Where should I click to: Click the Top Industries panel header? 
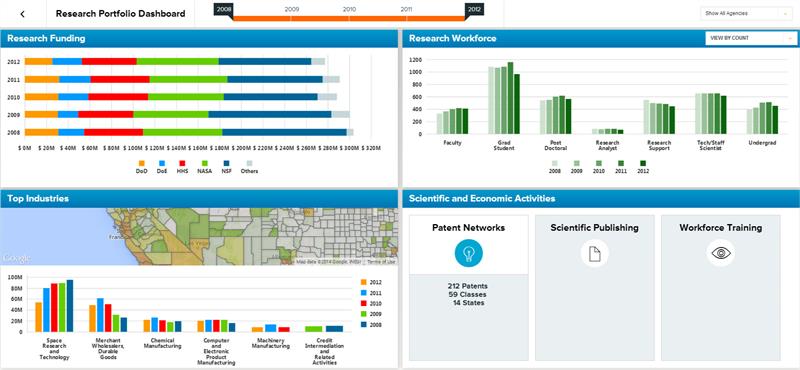pyautogui.click(x=199, y=199)
